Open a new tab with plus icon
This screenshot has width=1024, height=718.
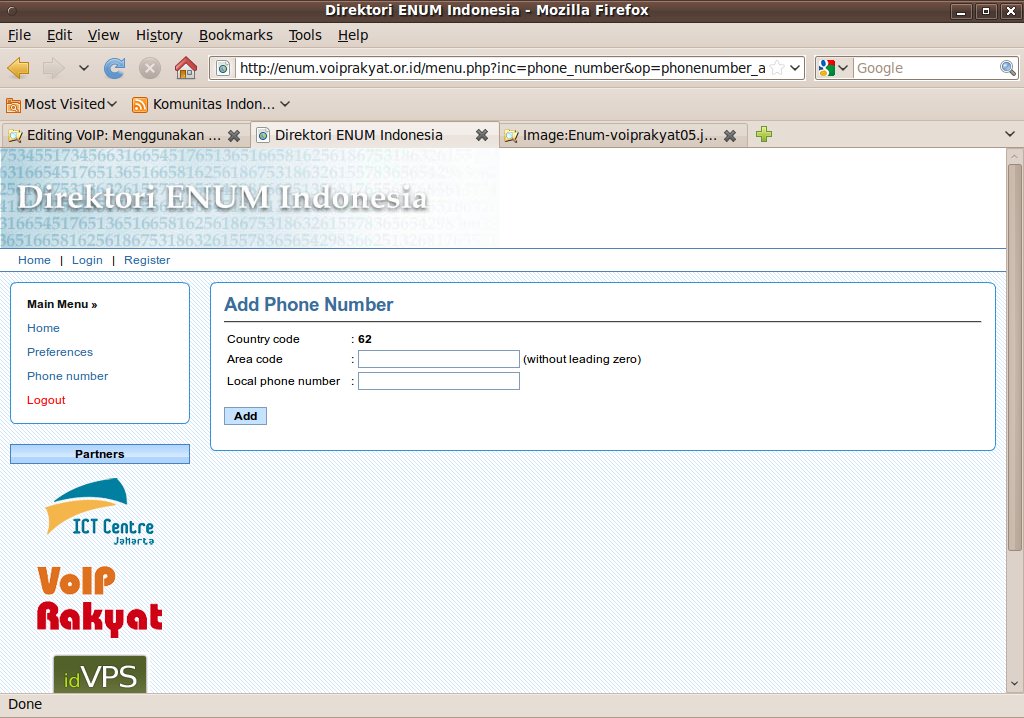coord(764,134)
